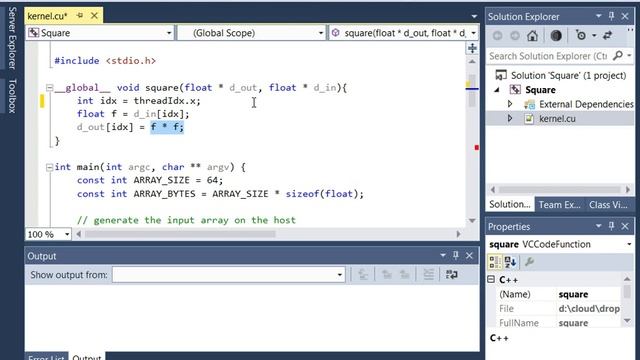Click Go to Previous Message icon in Output
Viewport: 640px width, 360px height.
pyautogui.click(x=387, y=275)
